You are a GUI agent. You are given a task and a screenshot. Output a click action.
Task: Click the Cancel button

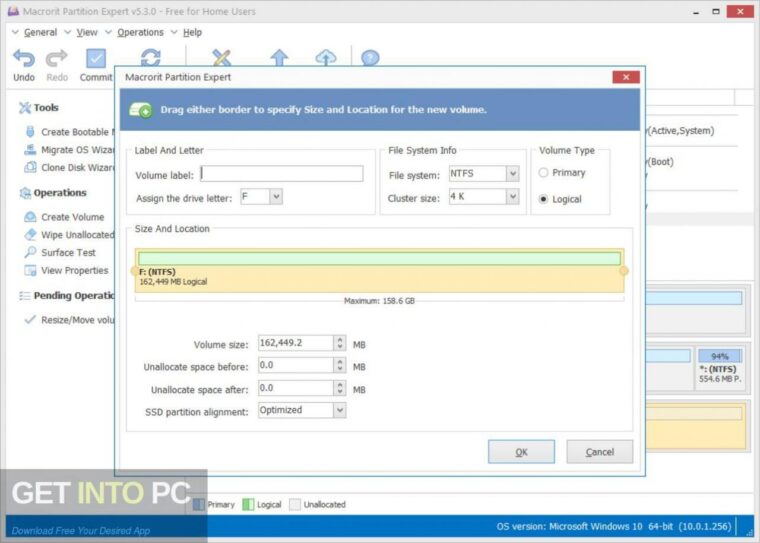pos(600,452)
